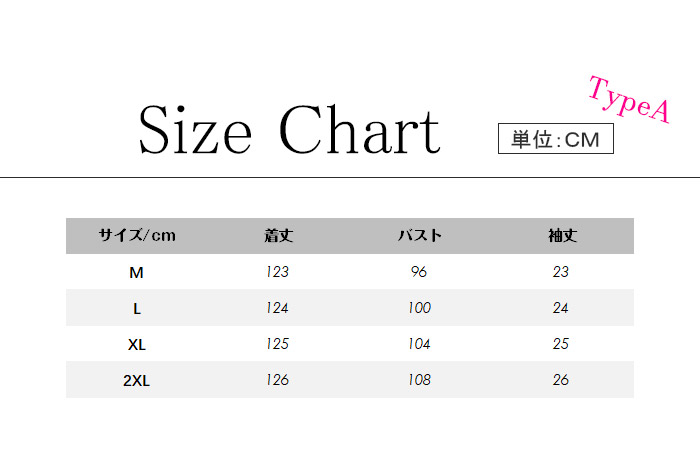Click the 2XL size row label
Viewport: 700px width, 475px height.
[x=137, y=380]
